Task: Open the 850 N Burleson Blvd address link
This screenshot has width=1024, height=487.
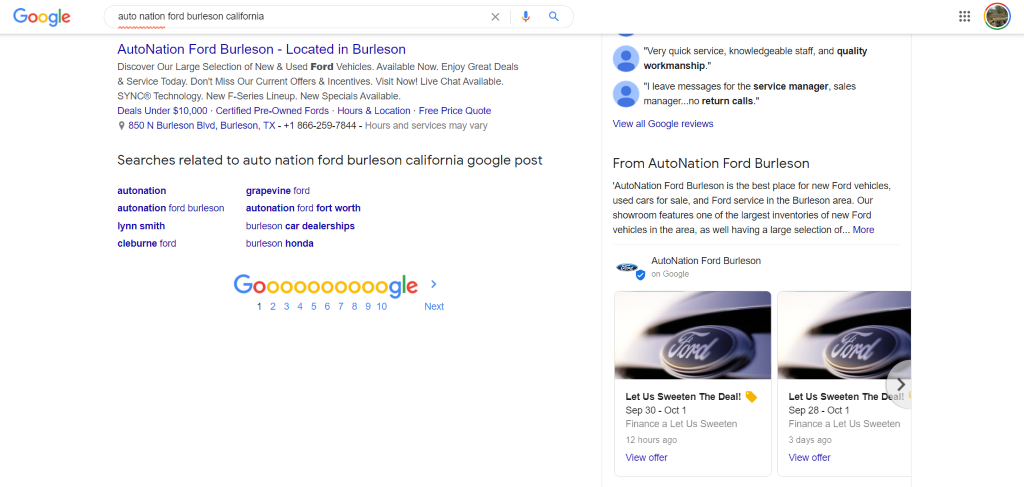Action: point(202,126)
